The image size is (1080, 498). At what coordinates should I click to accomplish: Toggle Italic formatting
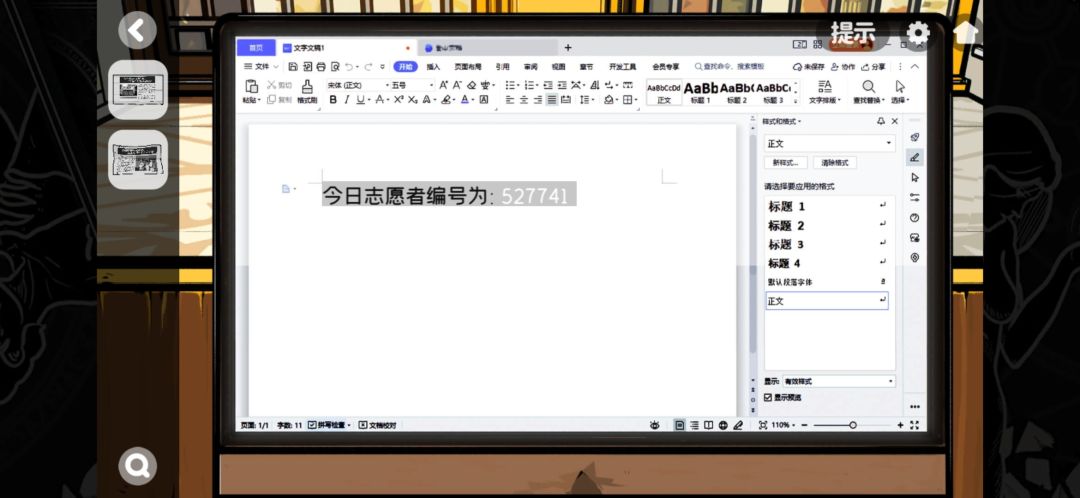(346, 100)
